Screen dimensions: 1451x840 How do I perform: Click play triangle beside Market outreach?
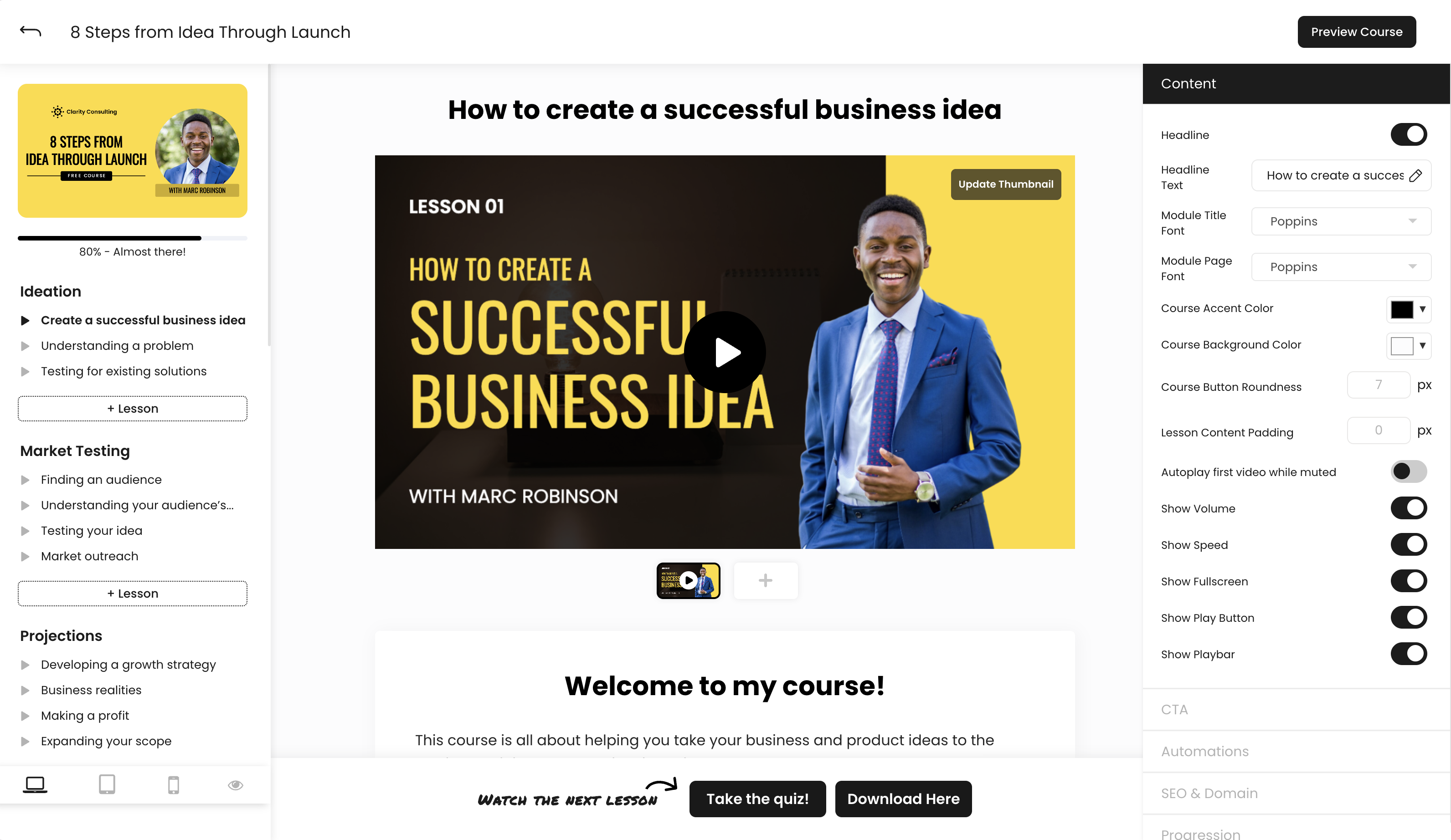pos(25,556)
